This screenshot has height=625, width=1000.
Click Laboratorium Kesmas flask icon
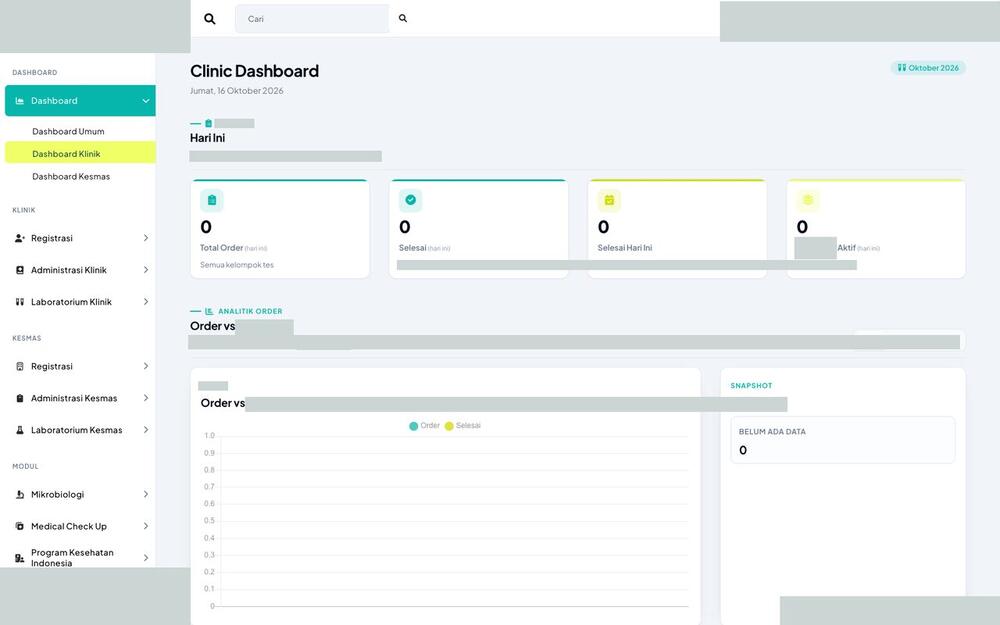20,430
